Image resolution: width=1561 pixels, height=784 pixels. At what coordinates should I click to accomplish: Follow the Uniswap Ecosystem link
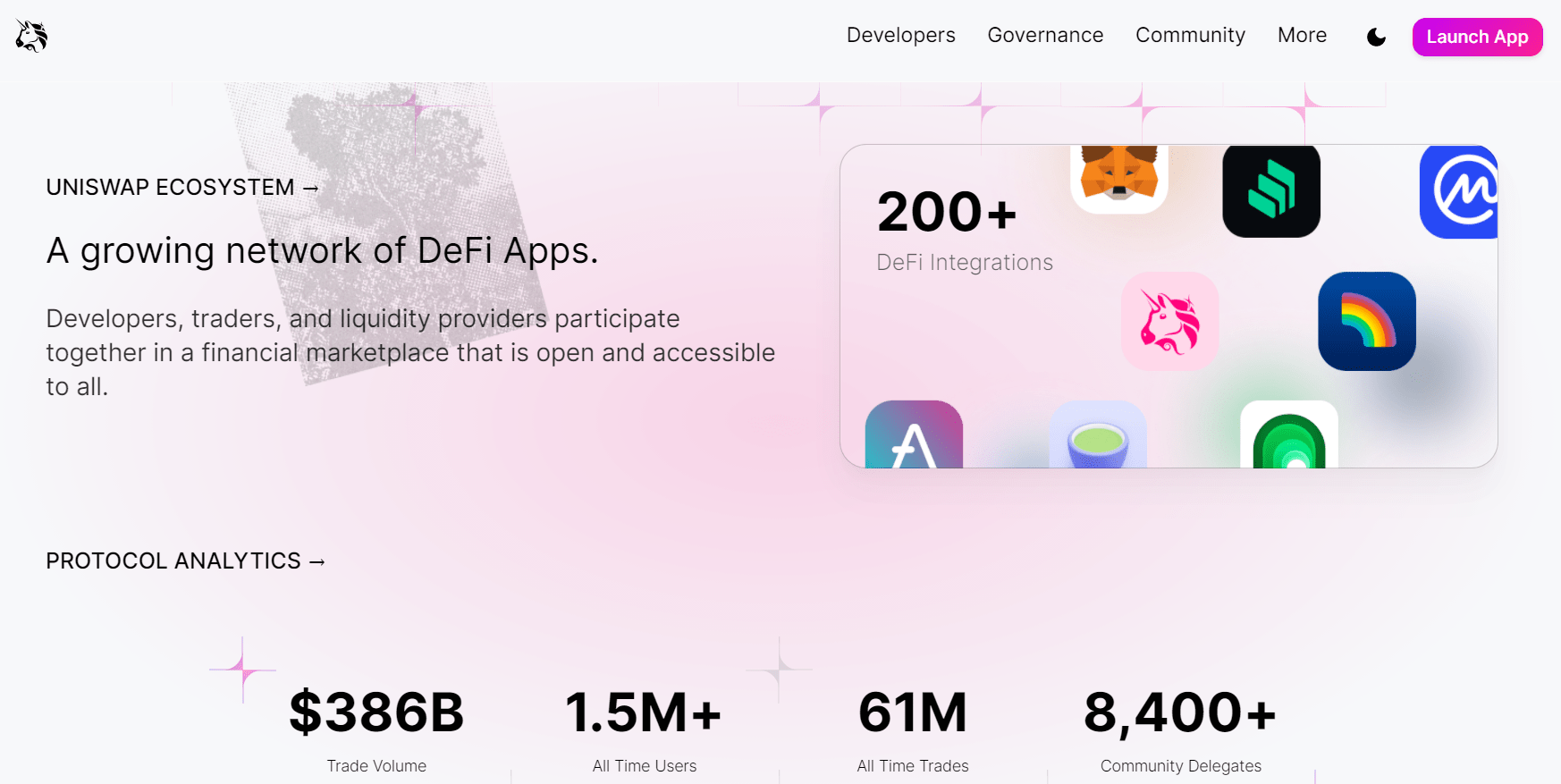point(182,188)
